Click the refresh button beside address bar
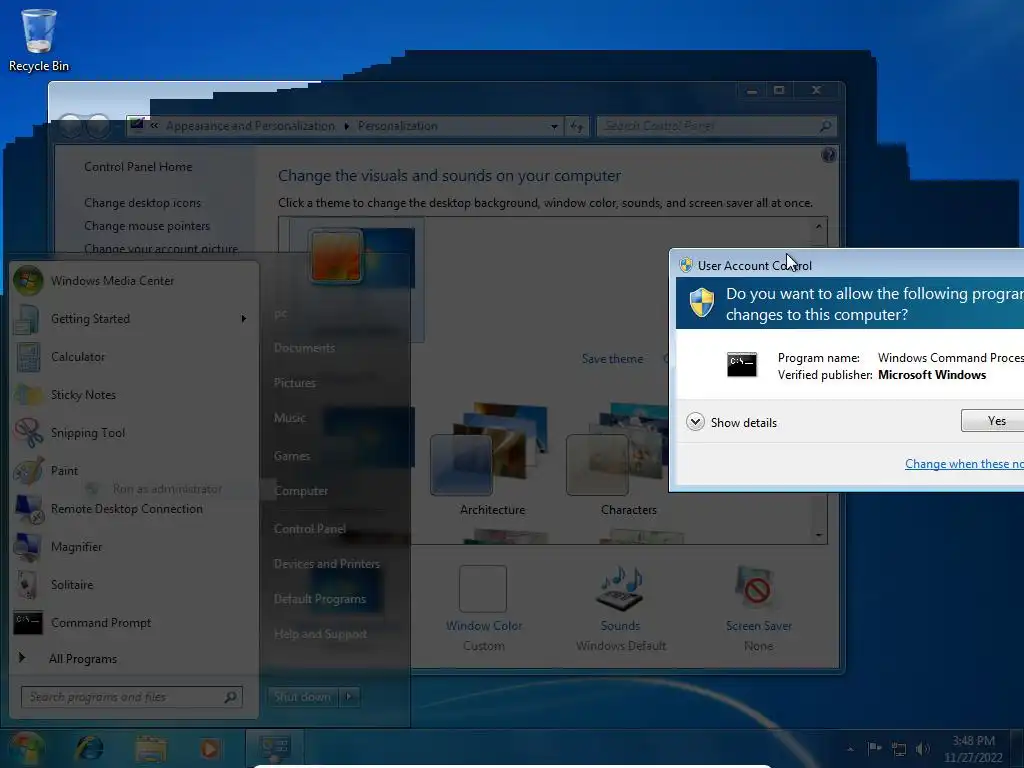Screen dimensions: 1024x768 (x=576, y=126)
